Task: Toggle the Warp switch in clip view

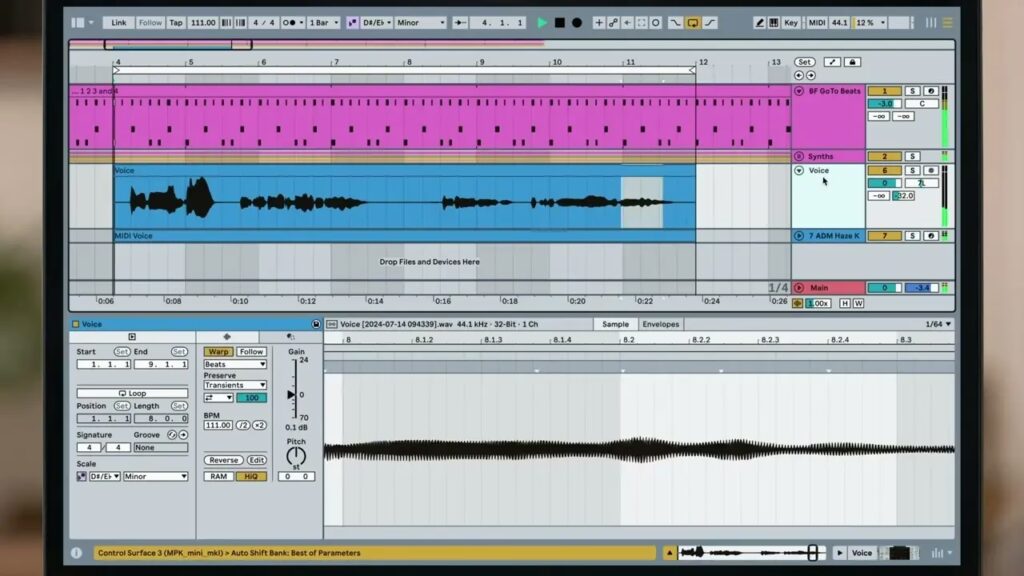Action: (x=217, y=352)
